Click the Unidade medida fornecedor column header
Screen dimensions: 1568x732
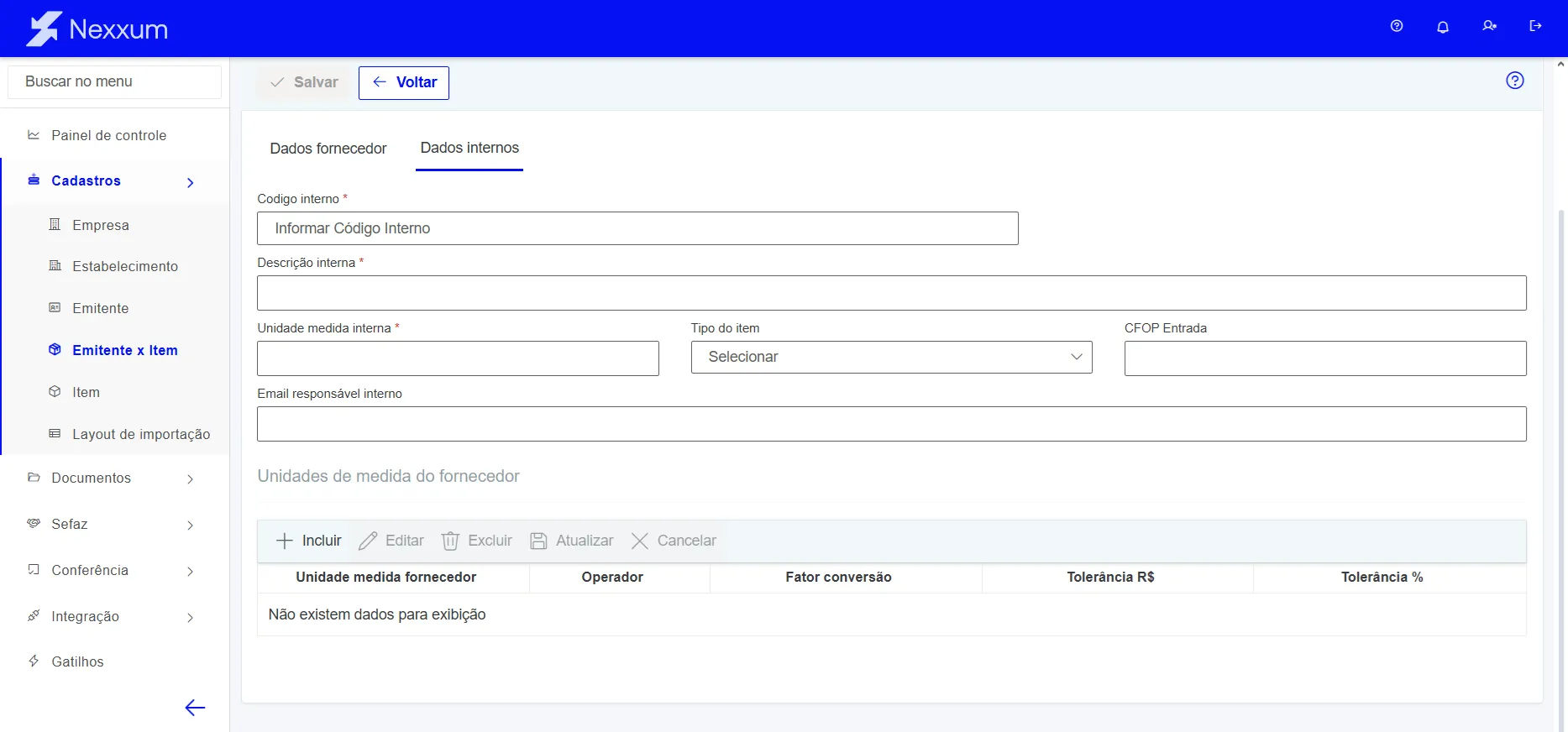point(385,577)
